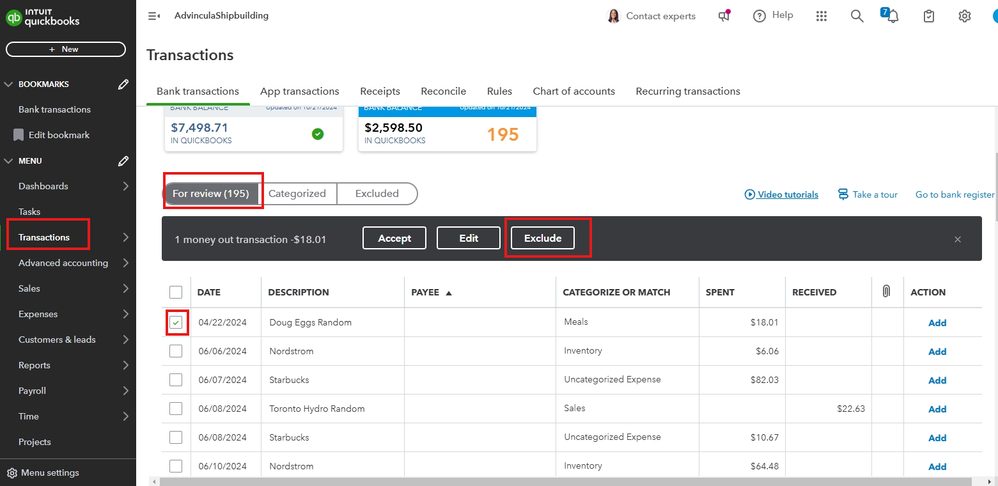The height and width of the screenshot is (486, 998).
Task: Check the Starbucks $10.67 row
Action: [x=176, y=438]
